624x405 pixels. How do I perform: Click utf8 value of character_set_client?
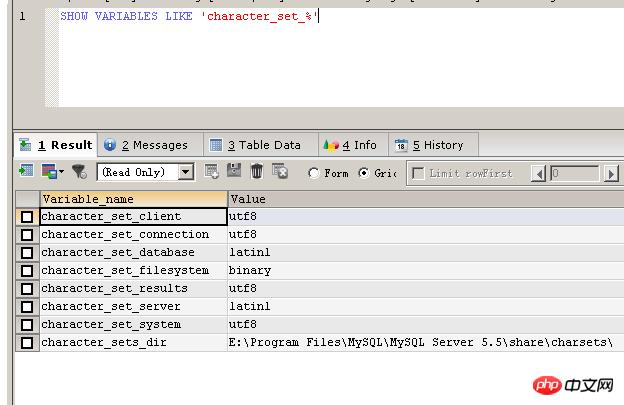(426, 216)
